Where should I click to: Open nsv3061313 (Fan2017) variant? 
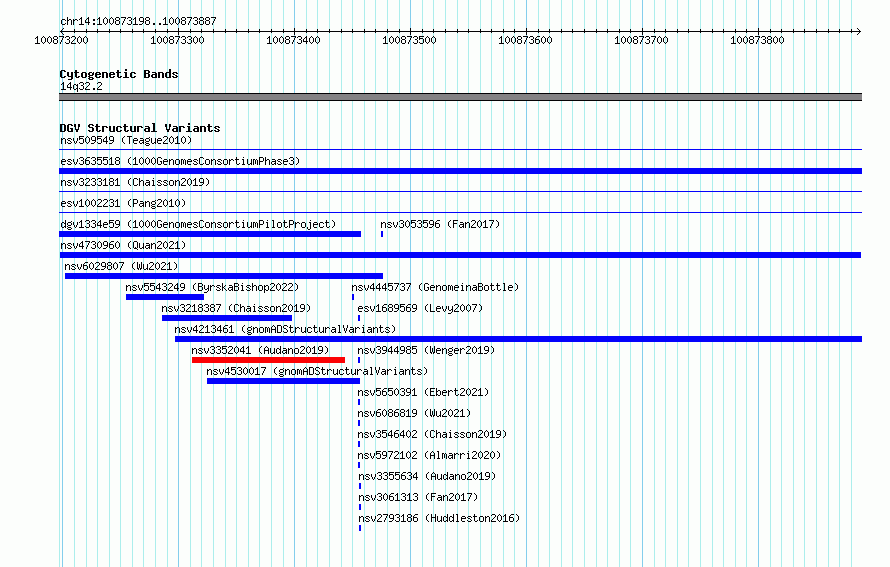418,497
